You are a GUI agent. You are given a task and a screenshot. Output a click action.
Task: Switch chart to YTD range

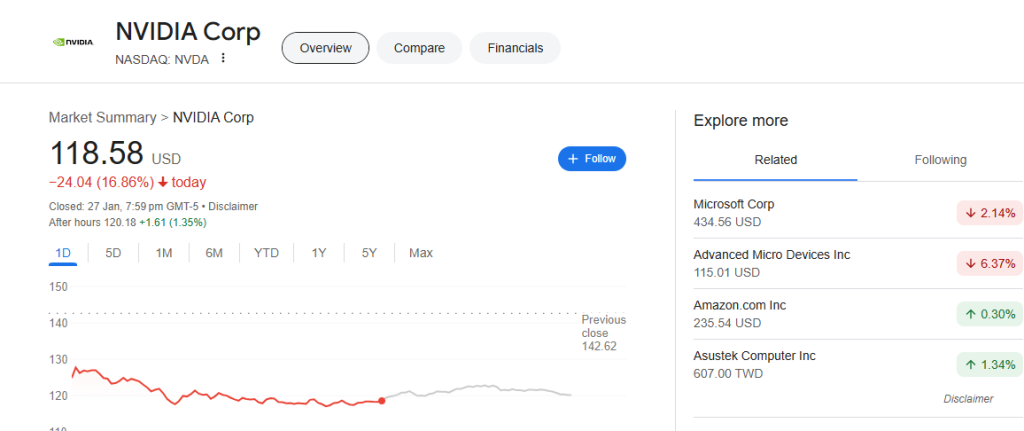click(266, 253)
